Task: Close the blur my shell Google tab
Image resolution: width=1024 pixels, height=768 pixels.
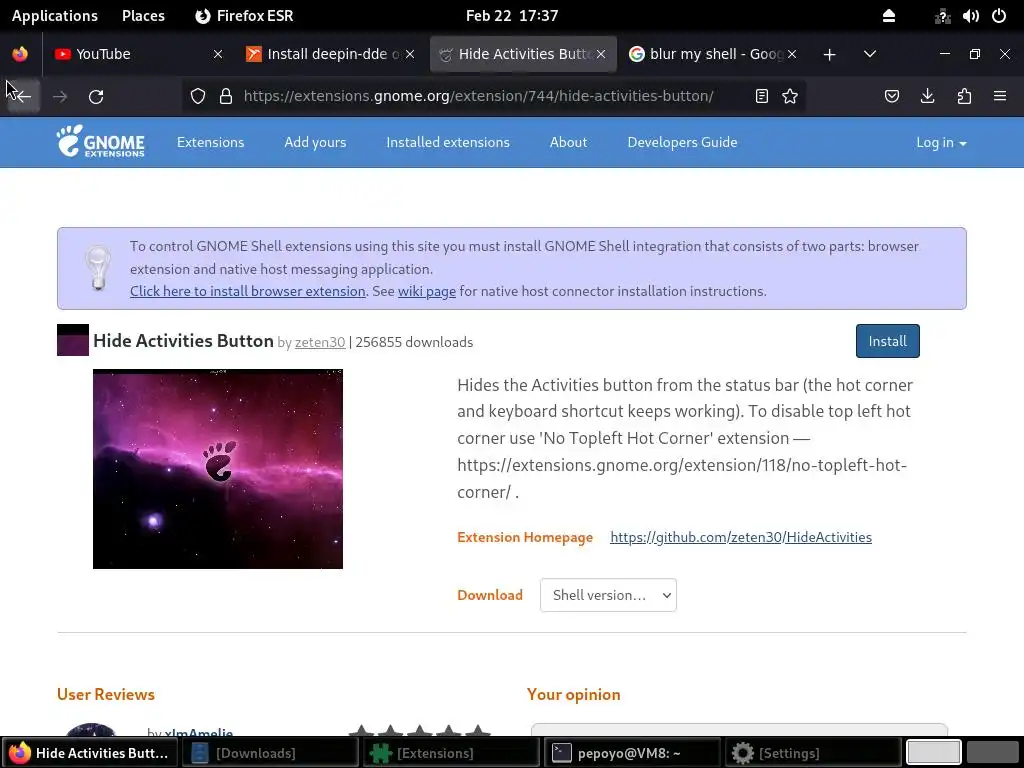Action: pos(792,54)
